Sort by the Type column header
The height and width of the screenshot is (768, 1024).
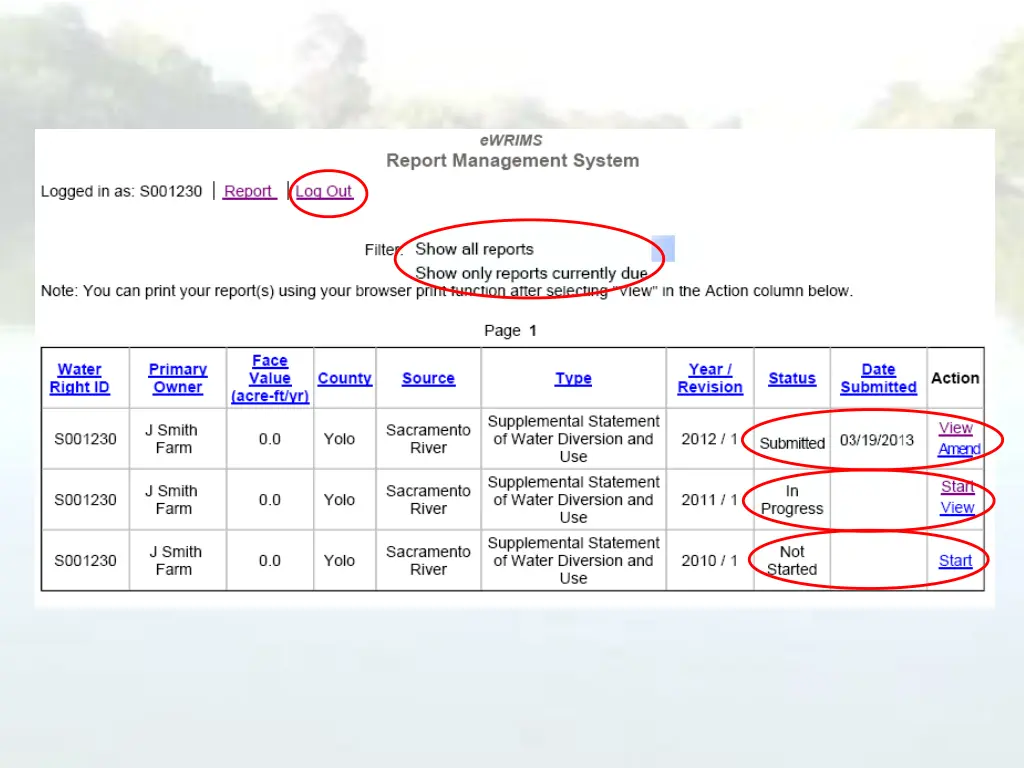(x=573, y=379)
